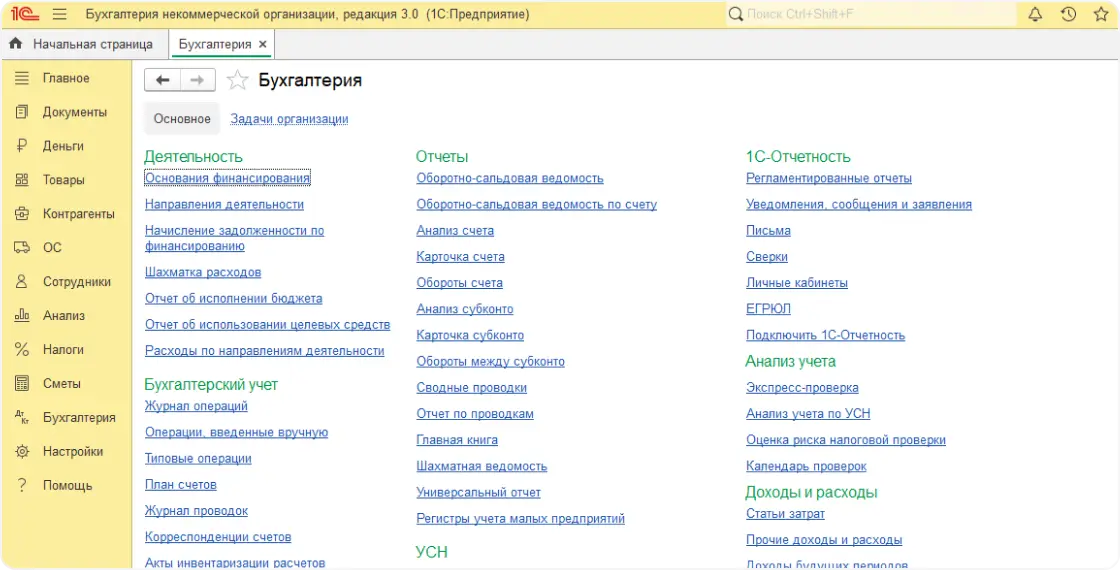
Task: Open Основания финансирования link
Action: pyautogui.click(x=227, y=178)
